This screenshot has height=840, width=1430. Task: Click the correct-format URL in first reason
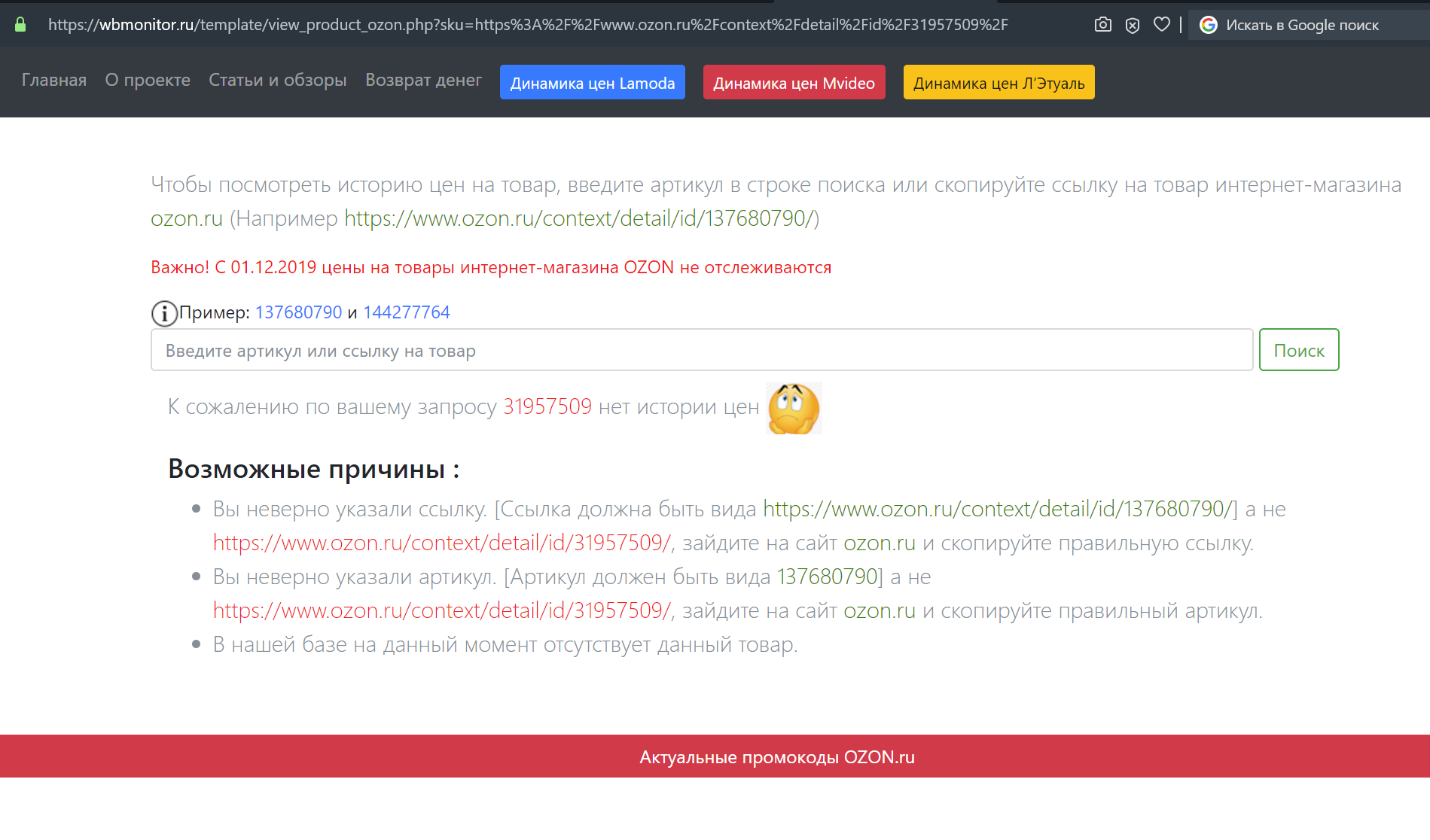click(x=998, y=509)
